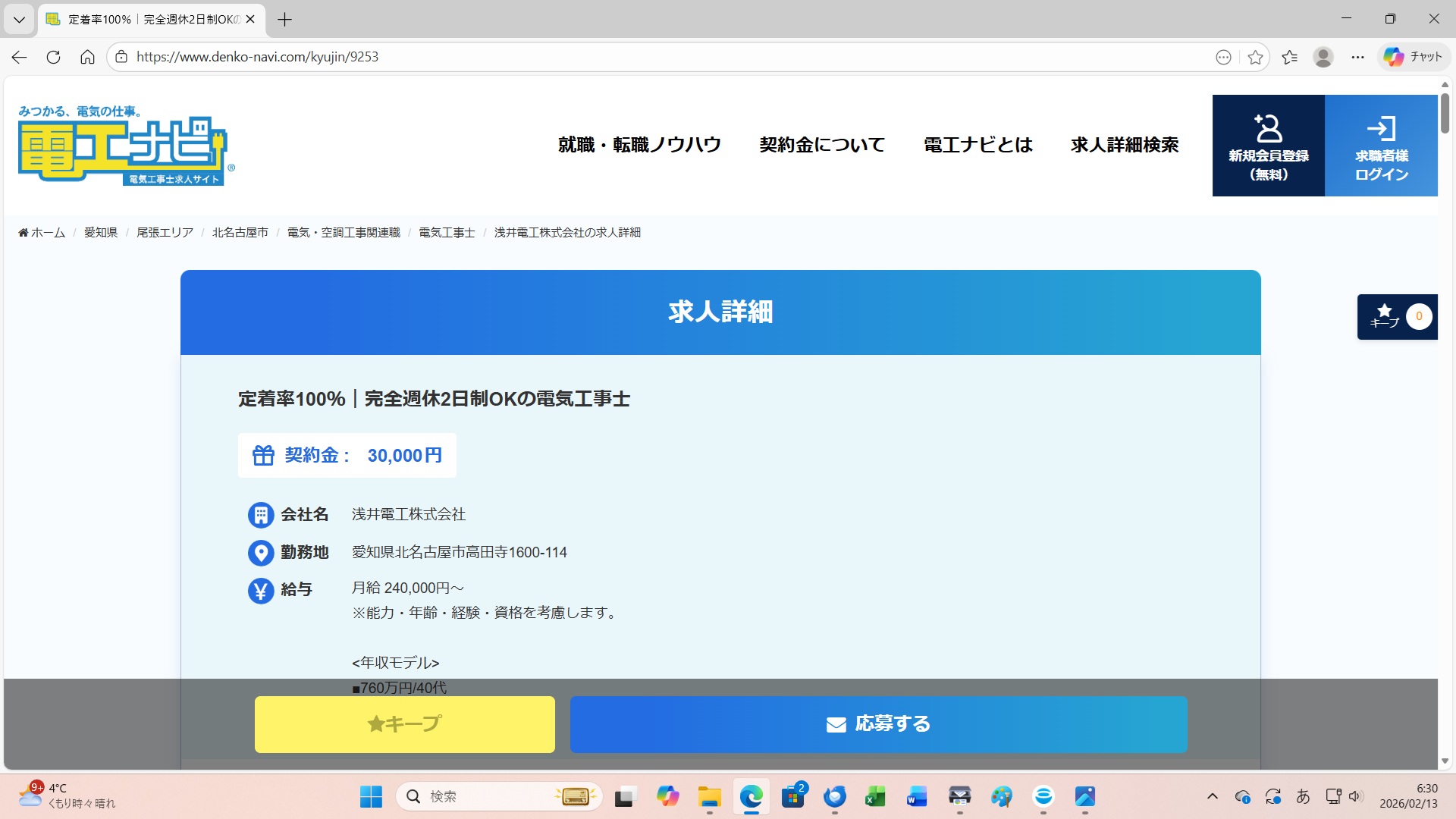Go to 求人詳細検索 navigation link
Image resolution: width=1456 pixels, height=819 pixels.
pyautogui.click(x=1125, y=145)
